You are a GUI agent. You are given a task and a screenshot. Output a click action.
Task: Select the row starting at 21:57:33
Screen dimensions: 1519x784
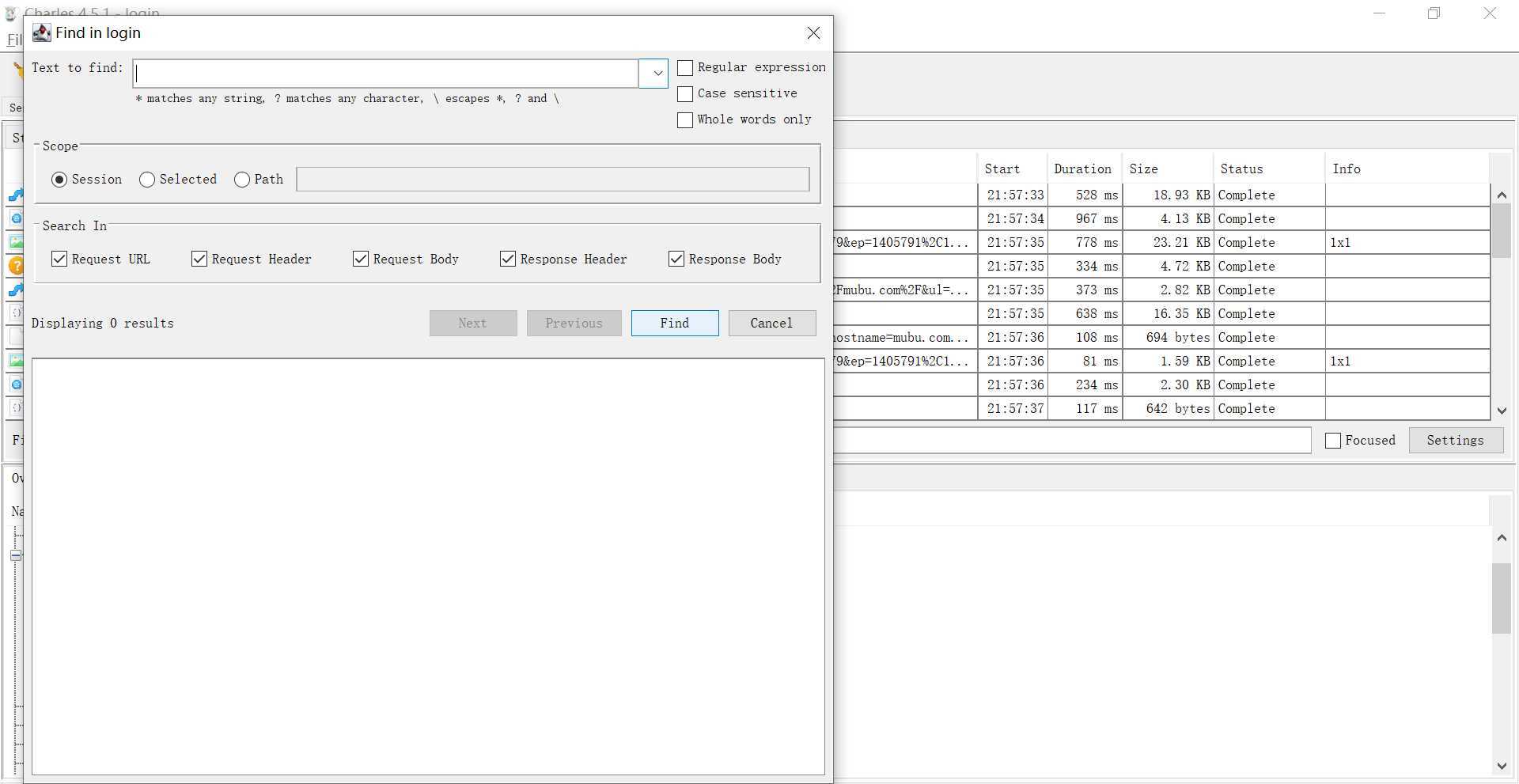tap(1161, 195)
